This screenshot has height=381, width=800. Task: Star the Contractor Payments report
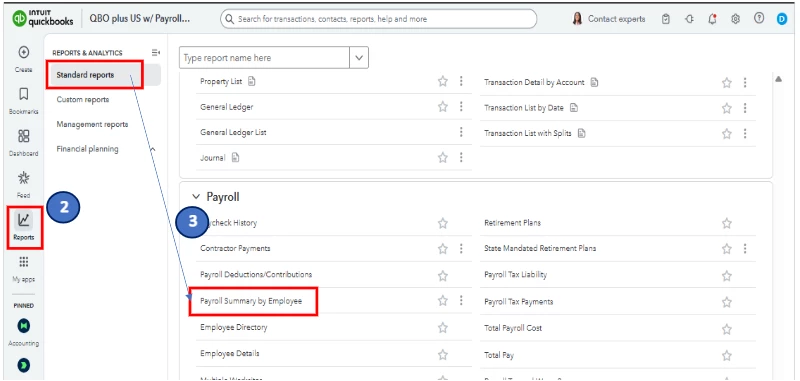(x=443, y=249)
